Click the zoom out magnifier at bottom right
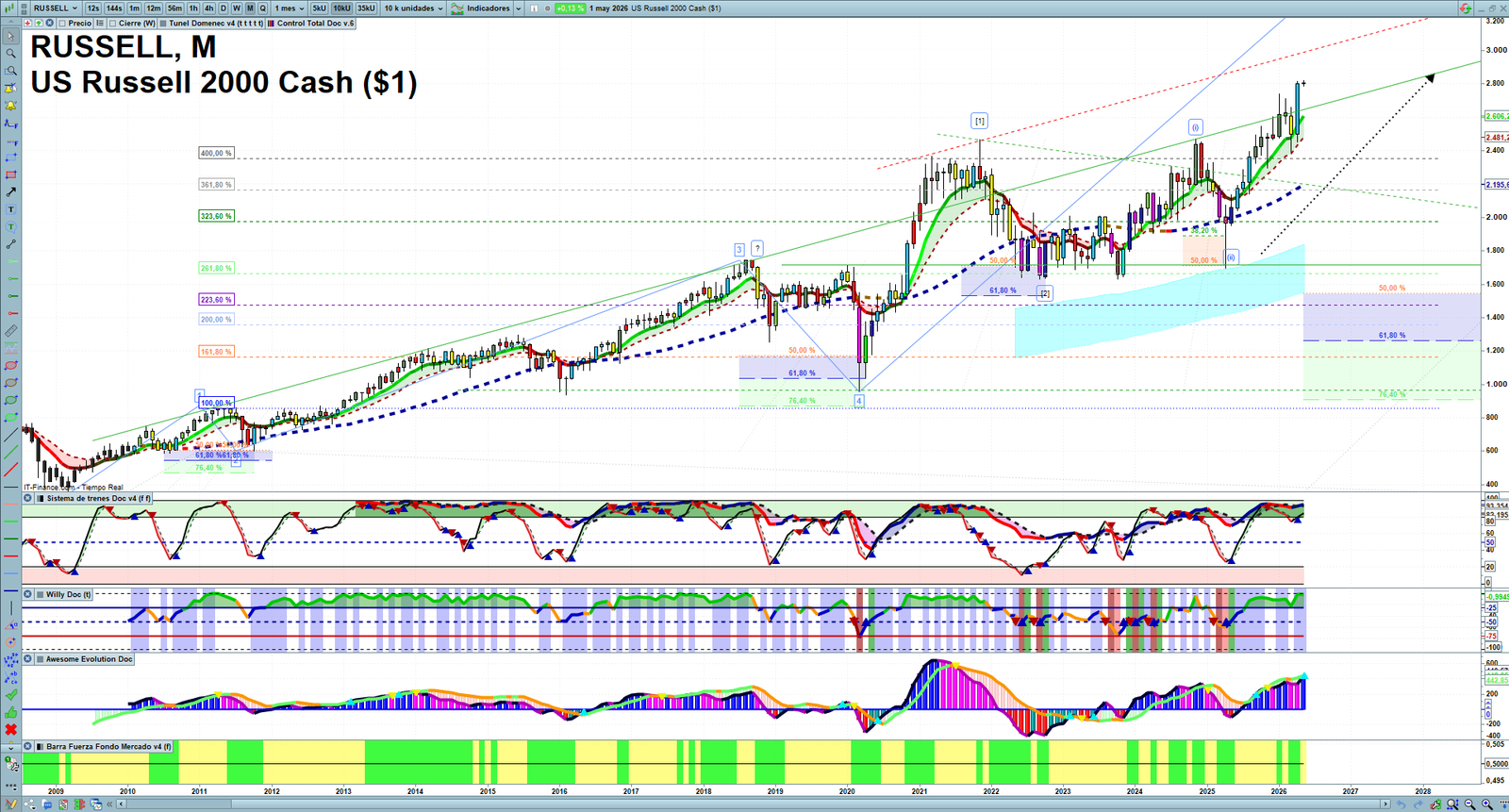Screen dimensions: 1509x812 tap(1469, 804)
